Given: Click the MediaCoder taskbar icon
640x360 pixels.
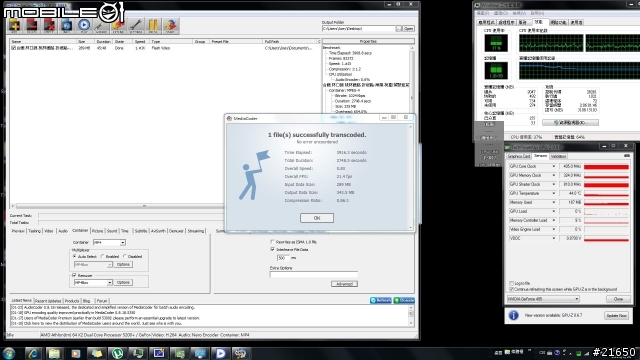Looking at the screenshot, I should 241,353.
